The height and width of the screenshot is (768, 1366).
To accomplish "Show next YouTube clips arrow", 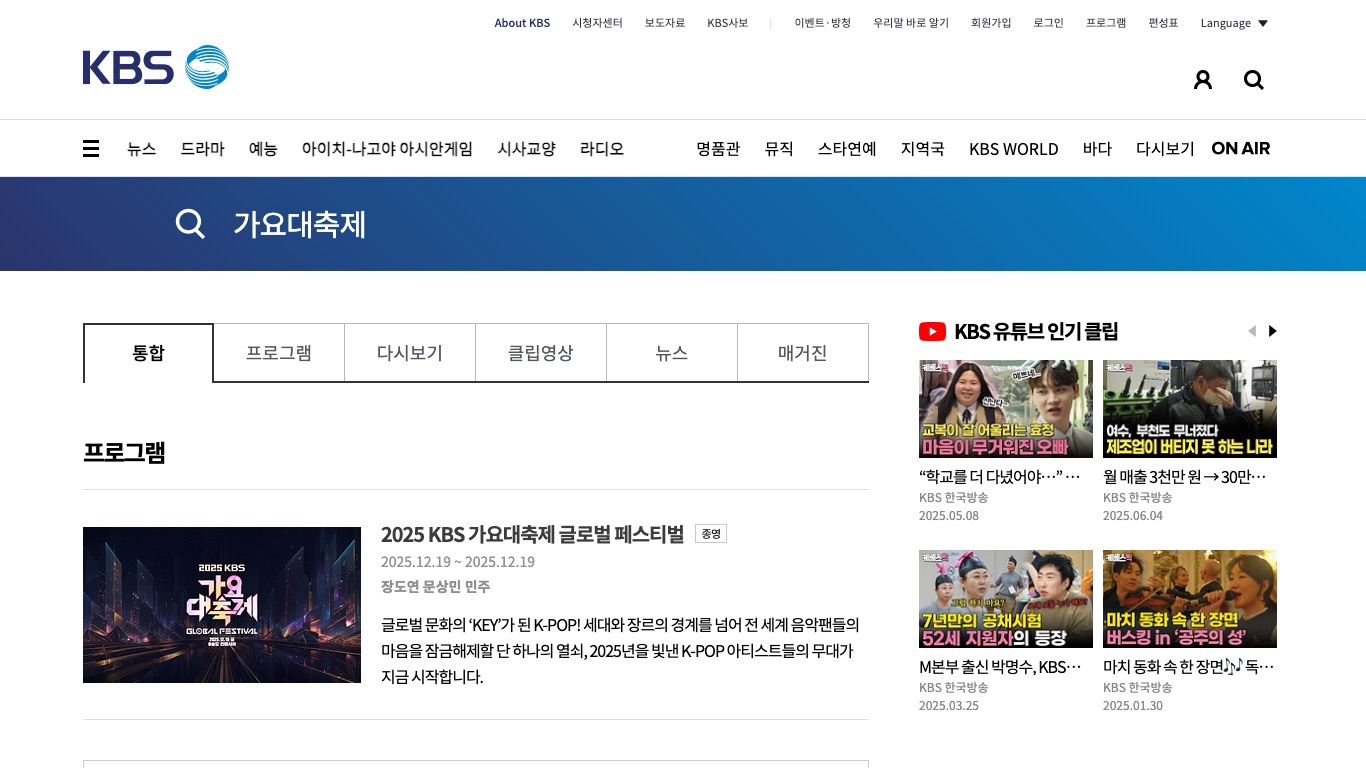I will [1273, 331].
